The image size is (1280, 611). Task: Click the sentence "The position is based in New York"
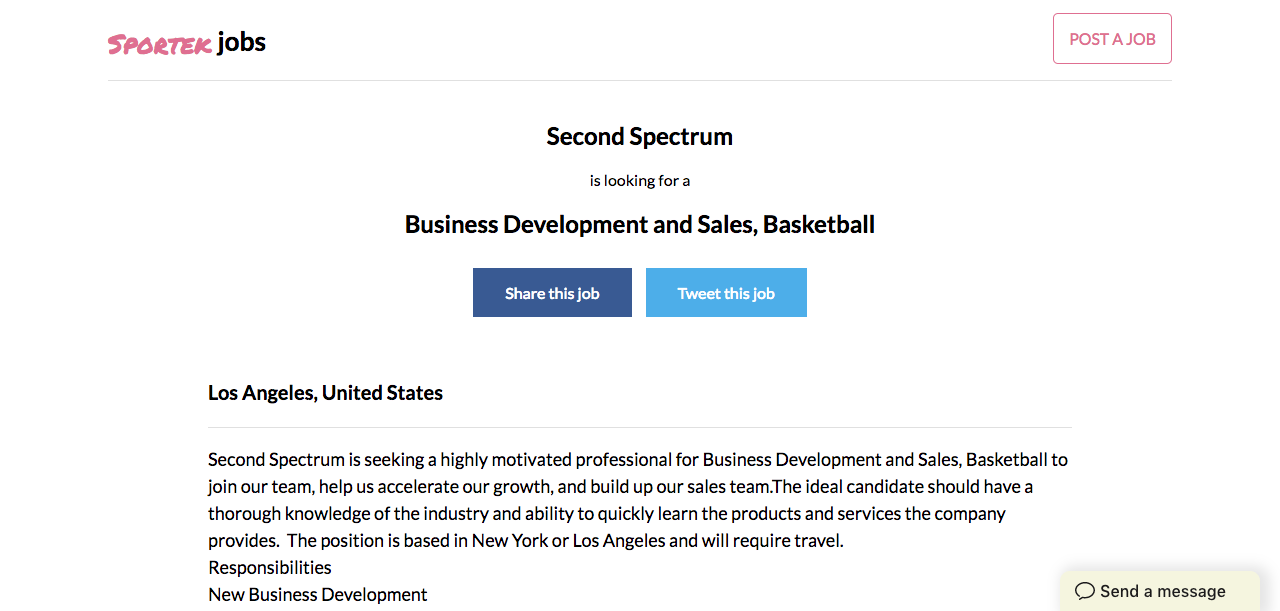[x=566, y=541]
